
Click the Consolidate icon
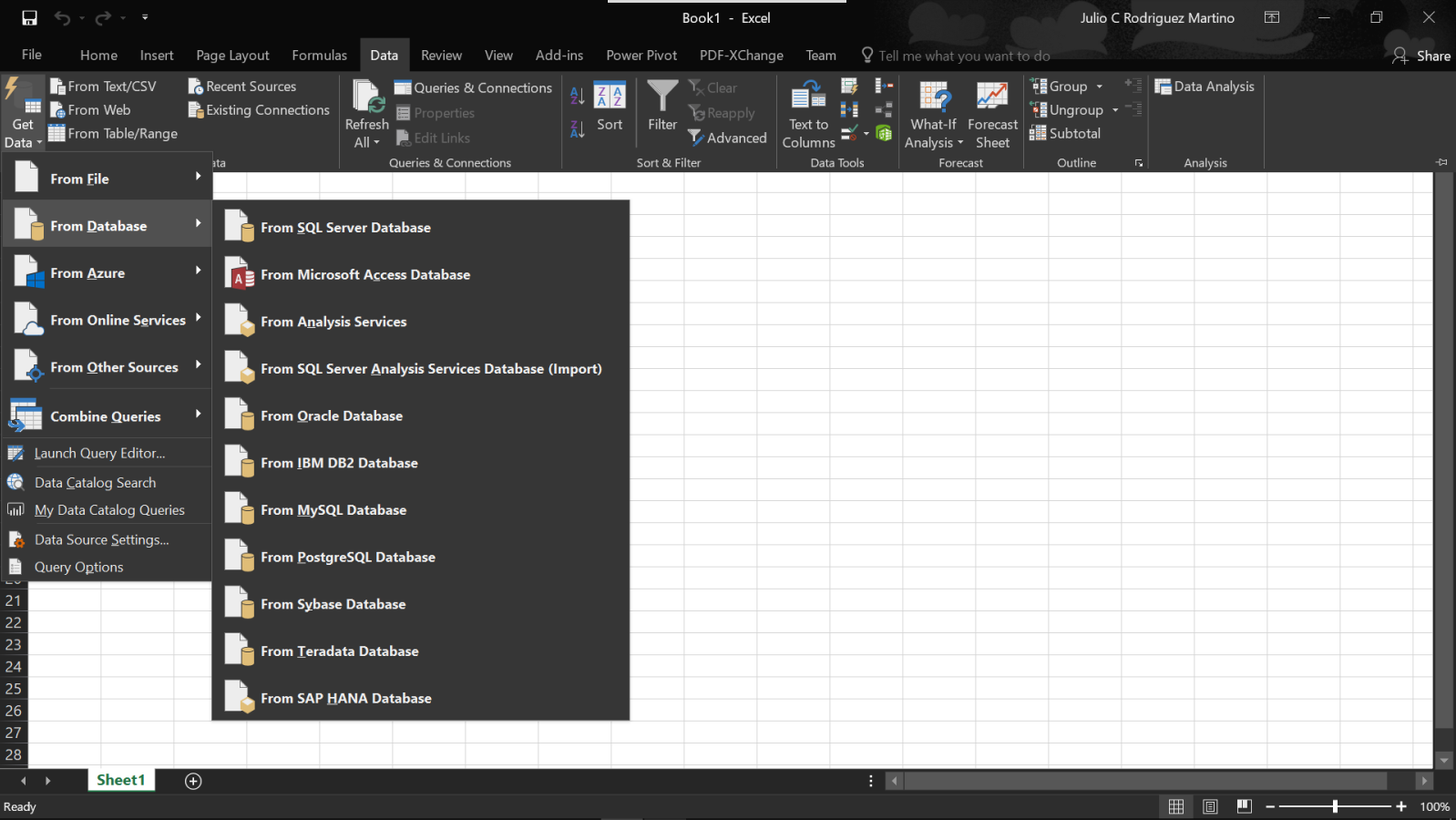click(883, 87)
